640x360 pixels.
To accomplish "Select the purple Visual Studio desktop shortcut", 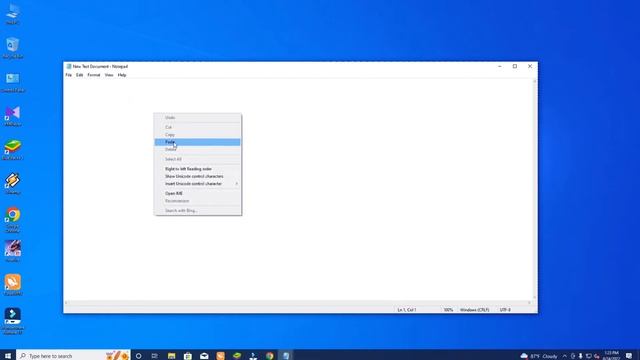I will pyautogui.click(x=13, y=116).
